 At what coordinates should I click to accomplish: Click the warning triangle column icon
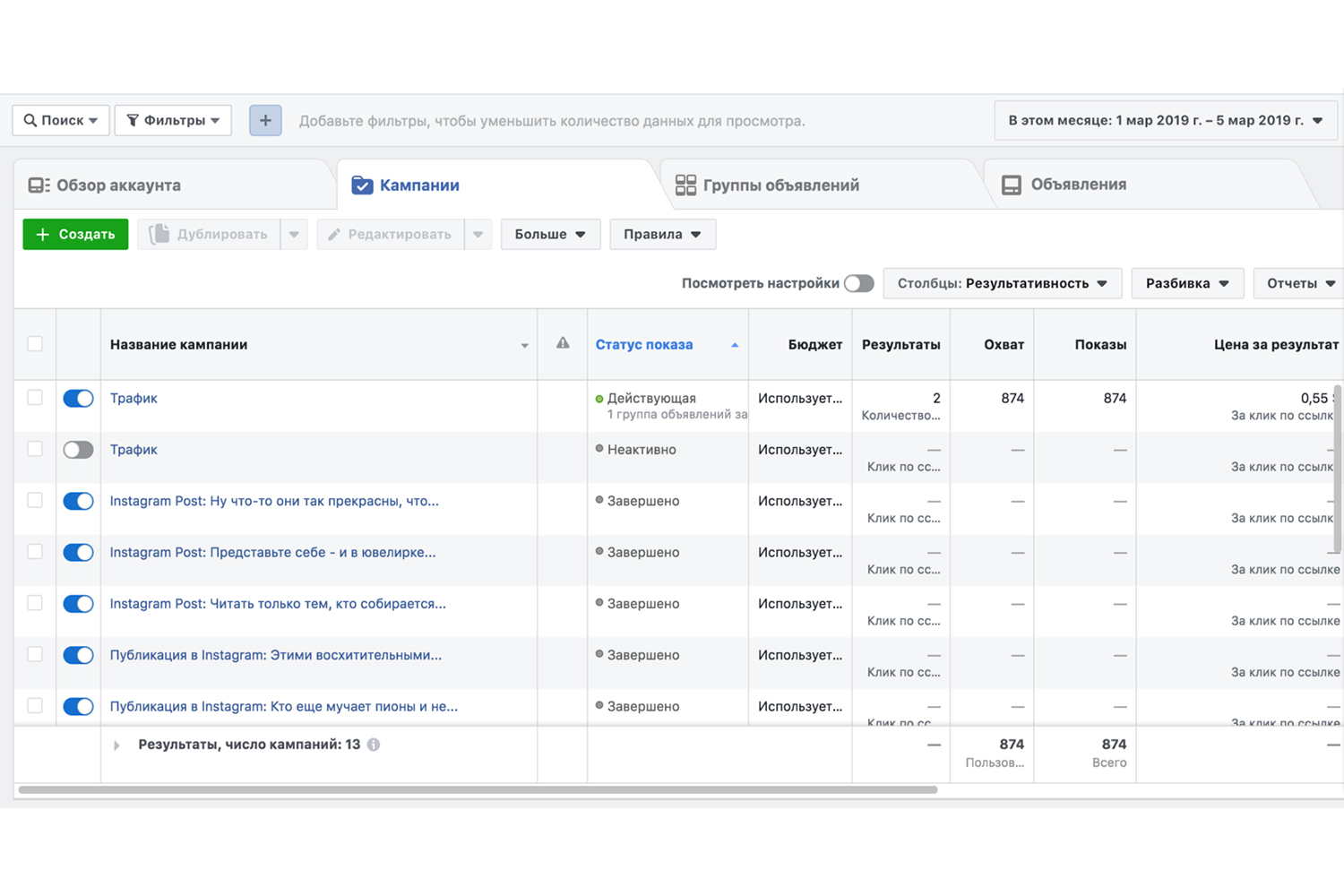(563, 343)
